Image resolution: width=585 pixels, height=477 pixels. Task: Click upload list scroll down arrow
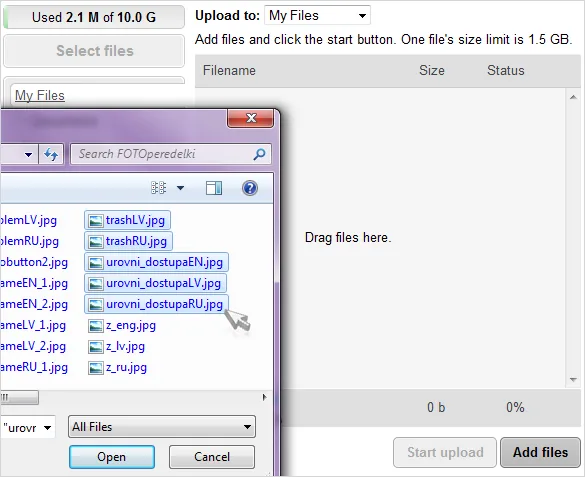pyautogui.click(x=573, y=380)
